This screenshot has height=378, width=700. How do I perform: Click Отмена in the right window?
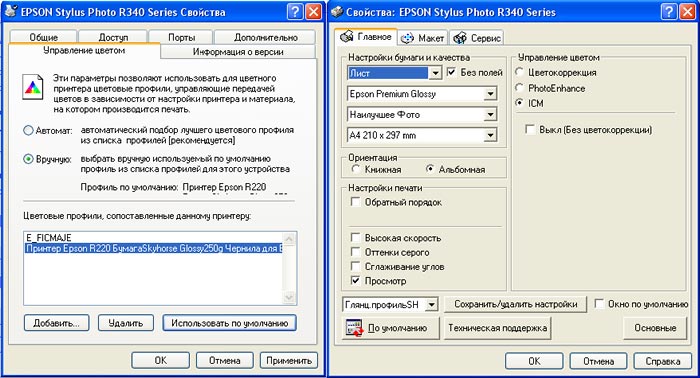point(598,361)
